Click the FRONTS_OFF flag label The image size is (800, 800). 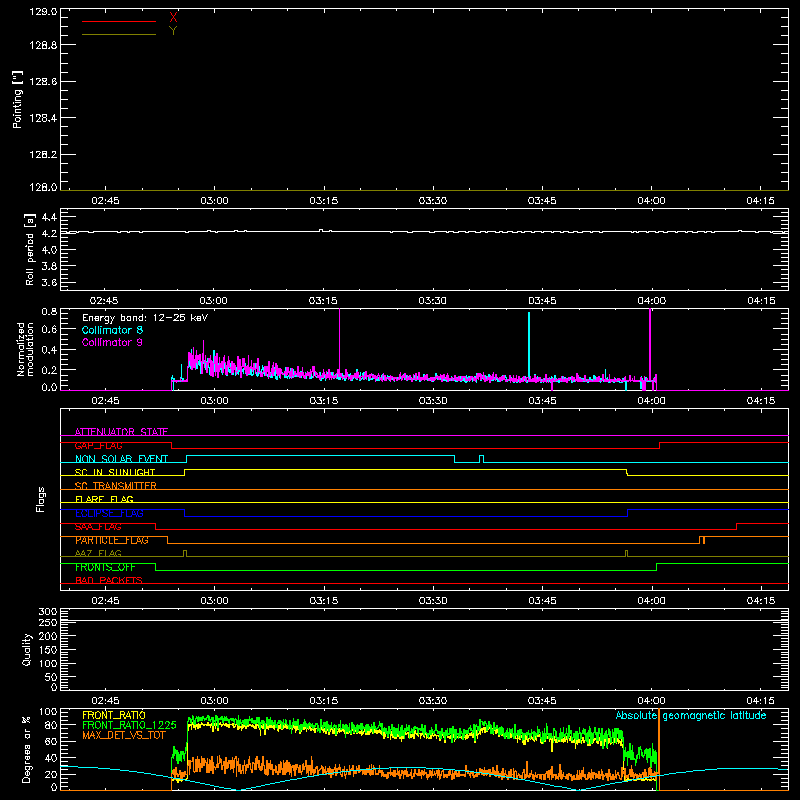tap(105, 567)
